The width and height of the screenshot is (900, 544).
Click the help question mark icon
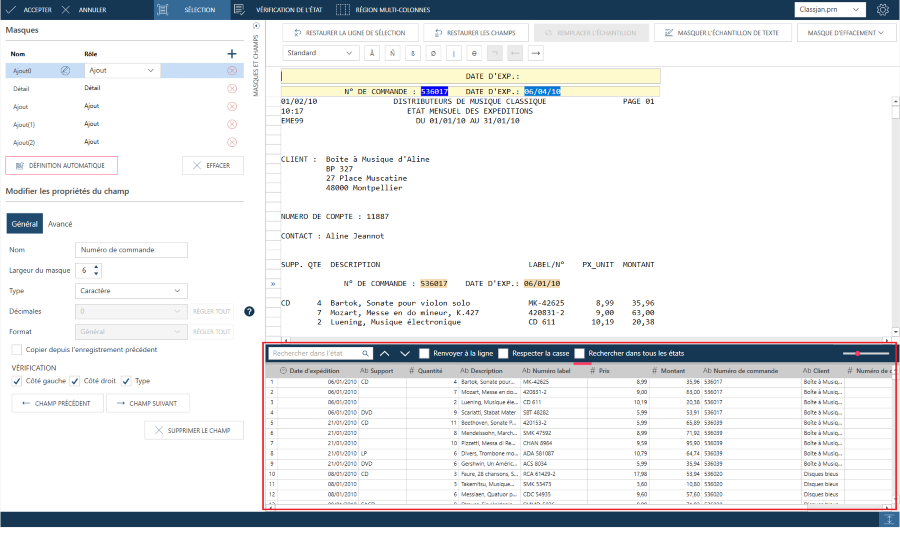click(x=249, y=311)
